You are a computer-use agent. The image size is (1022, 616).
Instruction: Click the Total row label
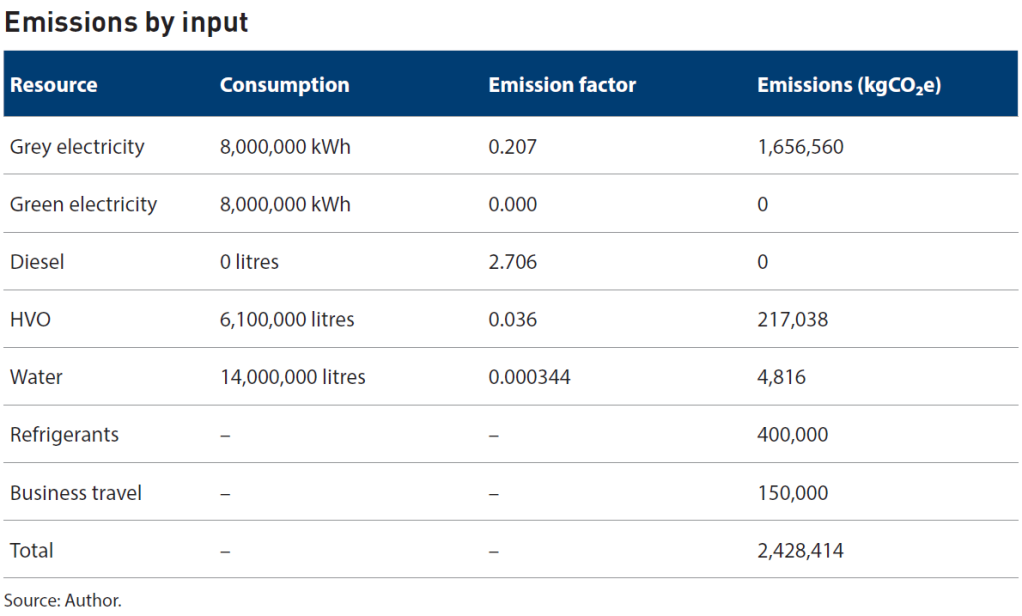(x=32, y=550)
